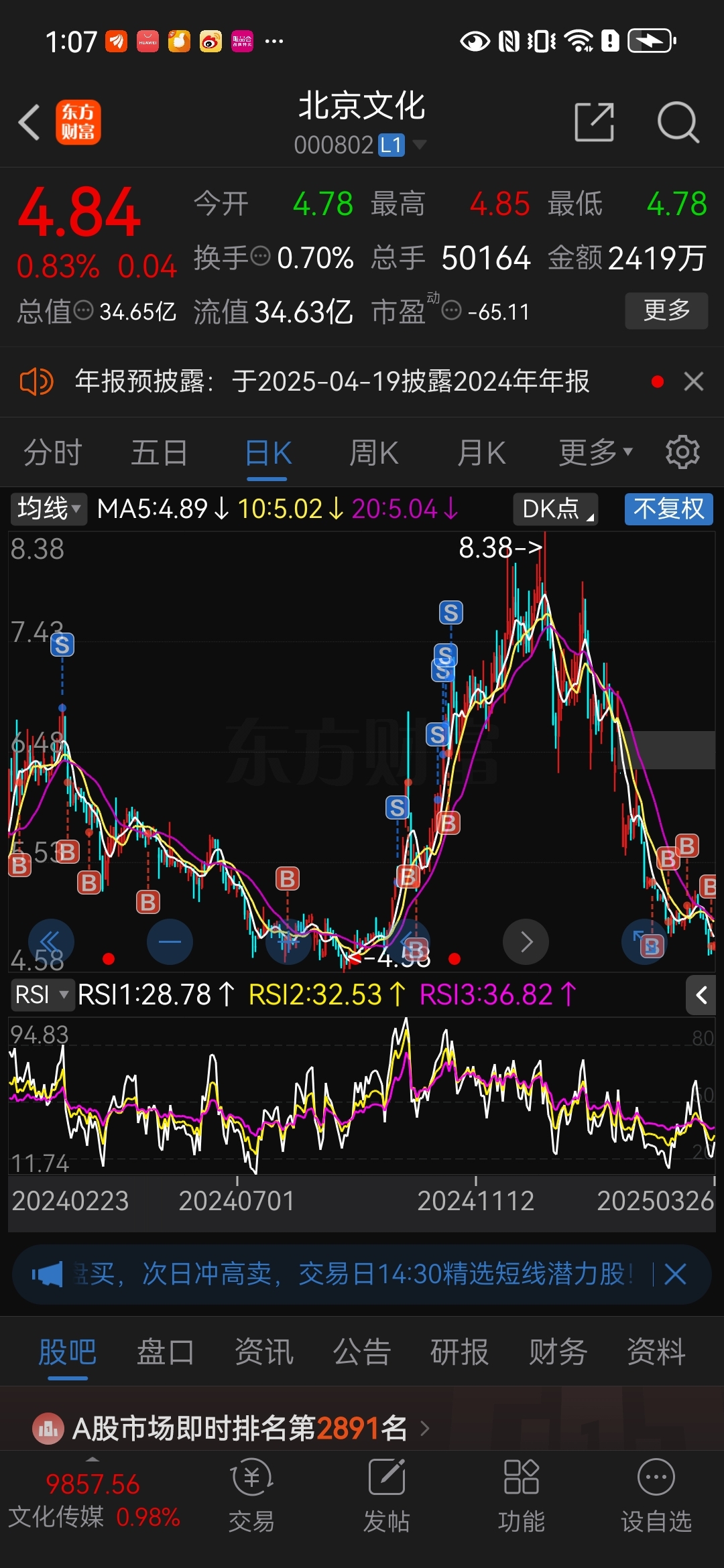Image resolution: width=724 pixels, height=1568 pixels.
Task: Open 均线 indicator dropdown
Action: (48, 509)
